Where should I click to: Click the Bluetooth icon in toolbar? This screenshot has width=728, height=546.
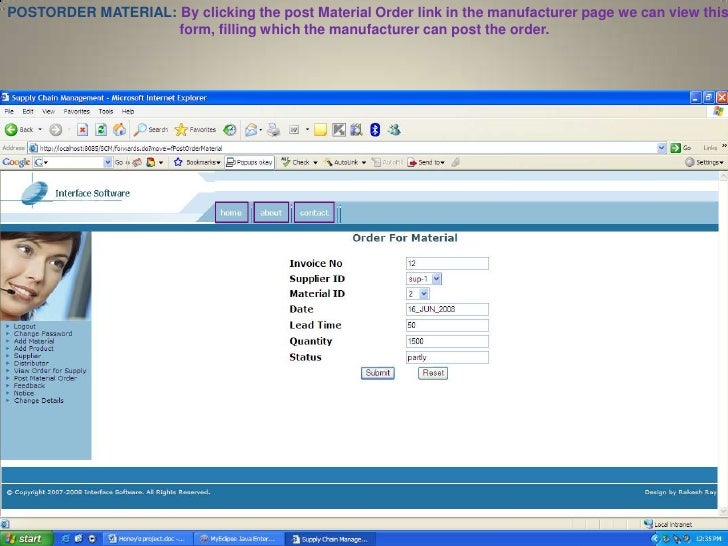[375, 130]
